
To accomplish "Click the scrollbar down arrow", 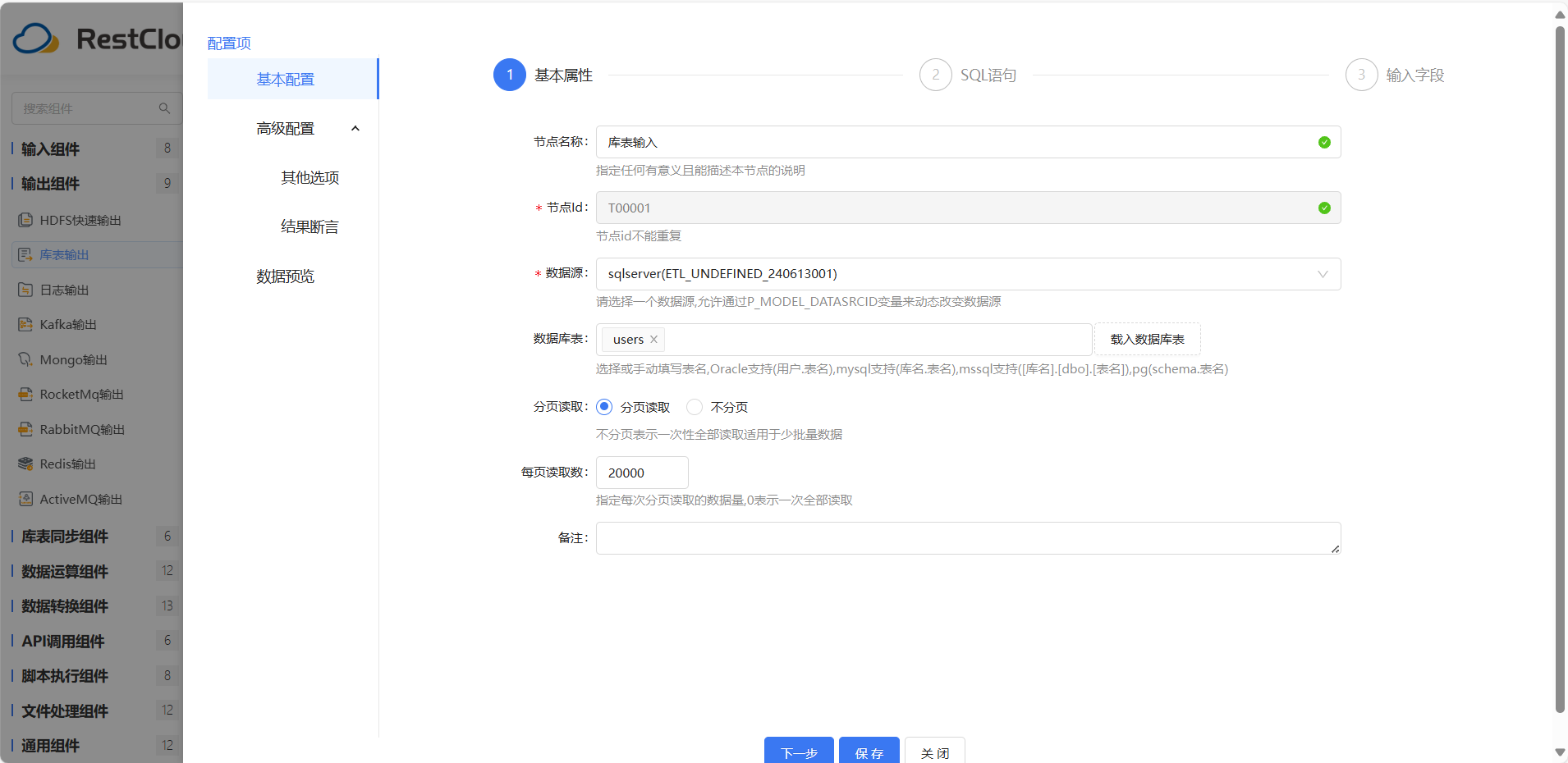I will (1560, 752).
